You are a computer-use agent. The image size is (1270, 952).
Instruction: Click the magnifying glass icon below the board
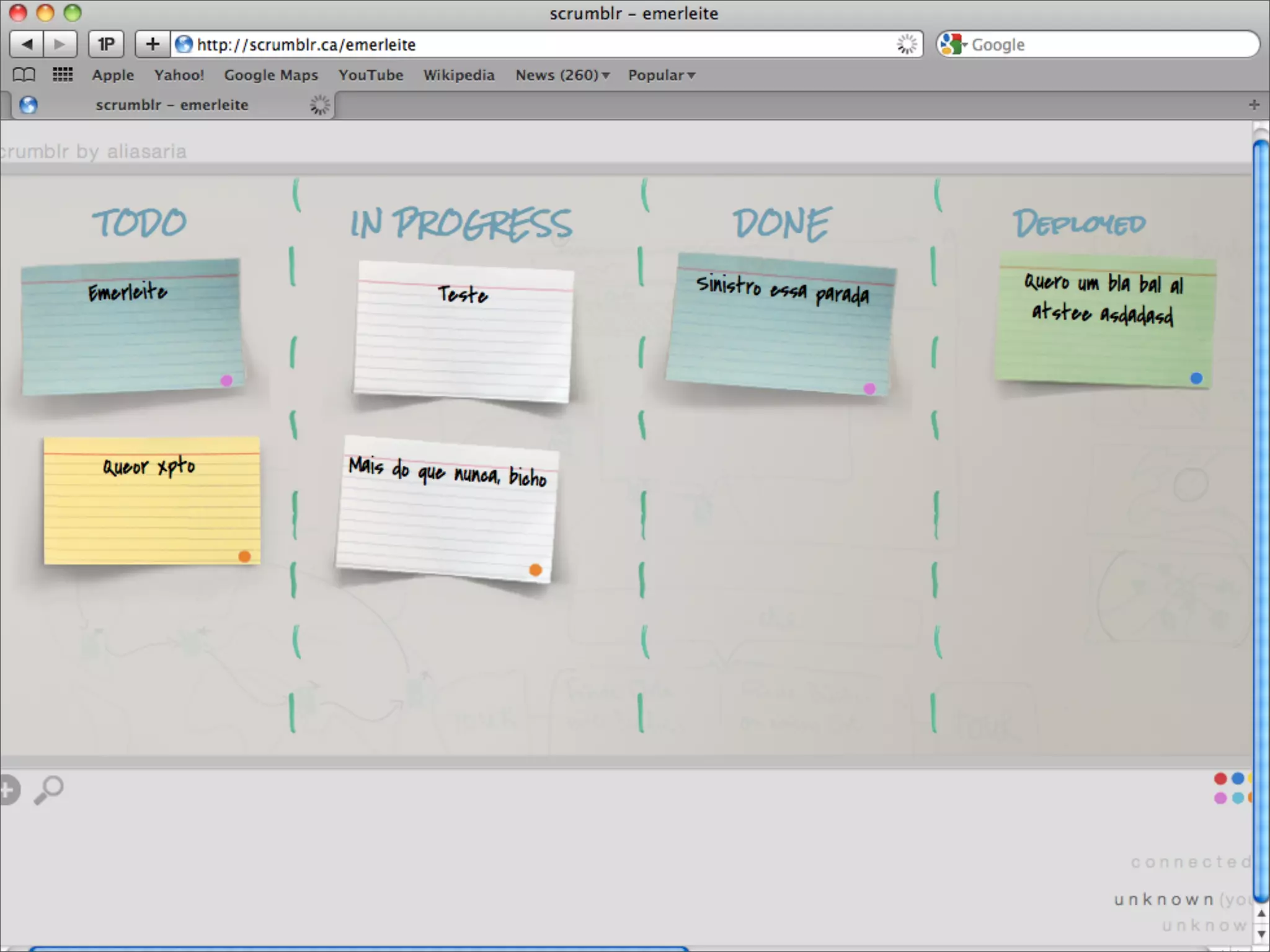49,790
